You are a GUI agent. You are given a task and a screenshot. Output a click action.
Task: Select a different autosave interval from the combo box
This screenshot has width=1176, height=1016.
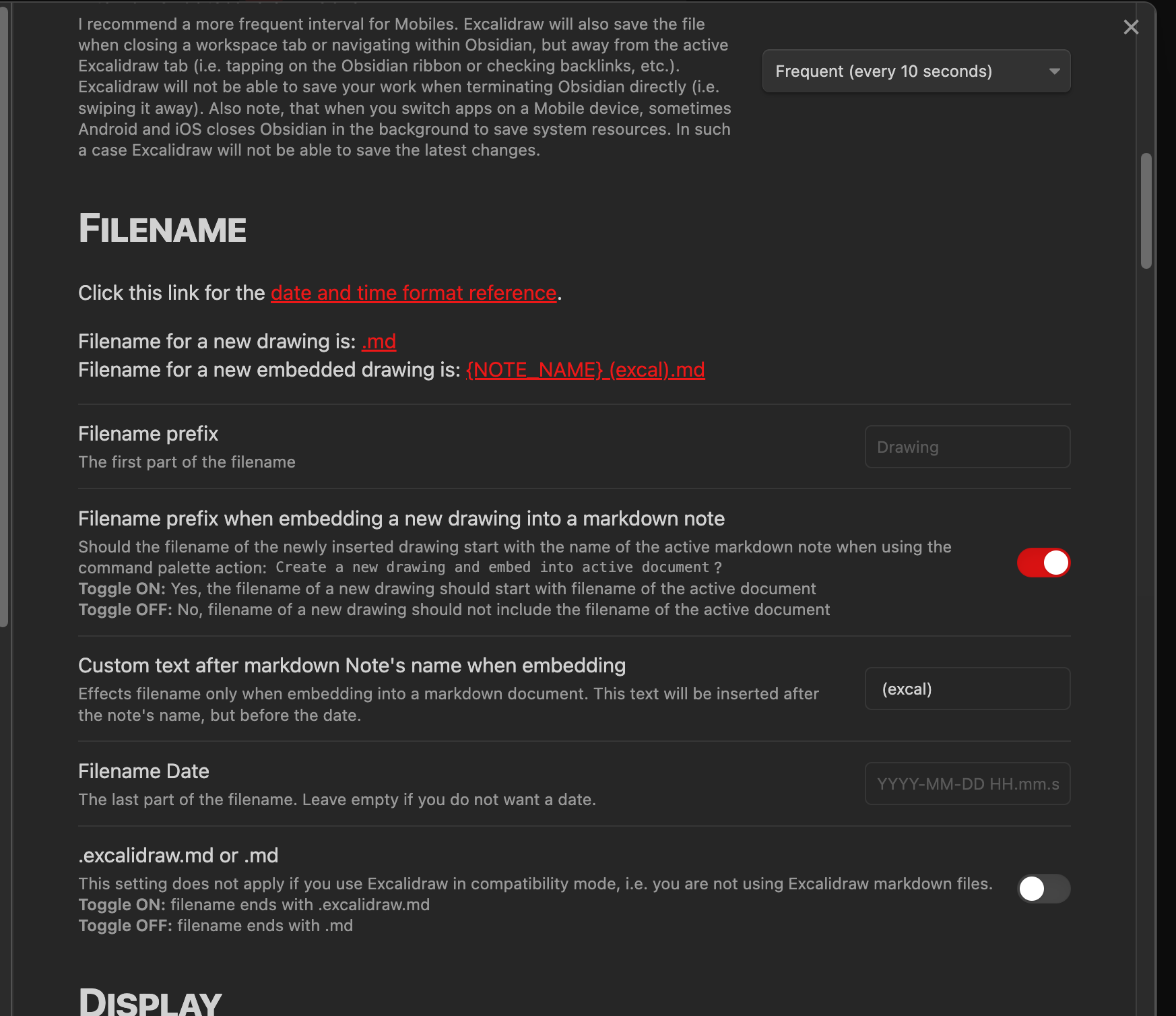tap(915, 71)
